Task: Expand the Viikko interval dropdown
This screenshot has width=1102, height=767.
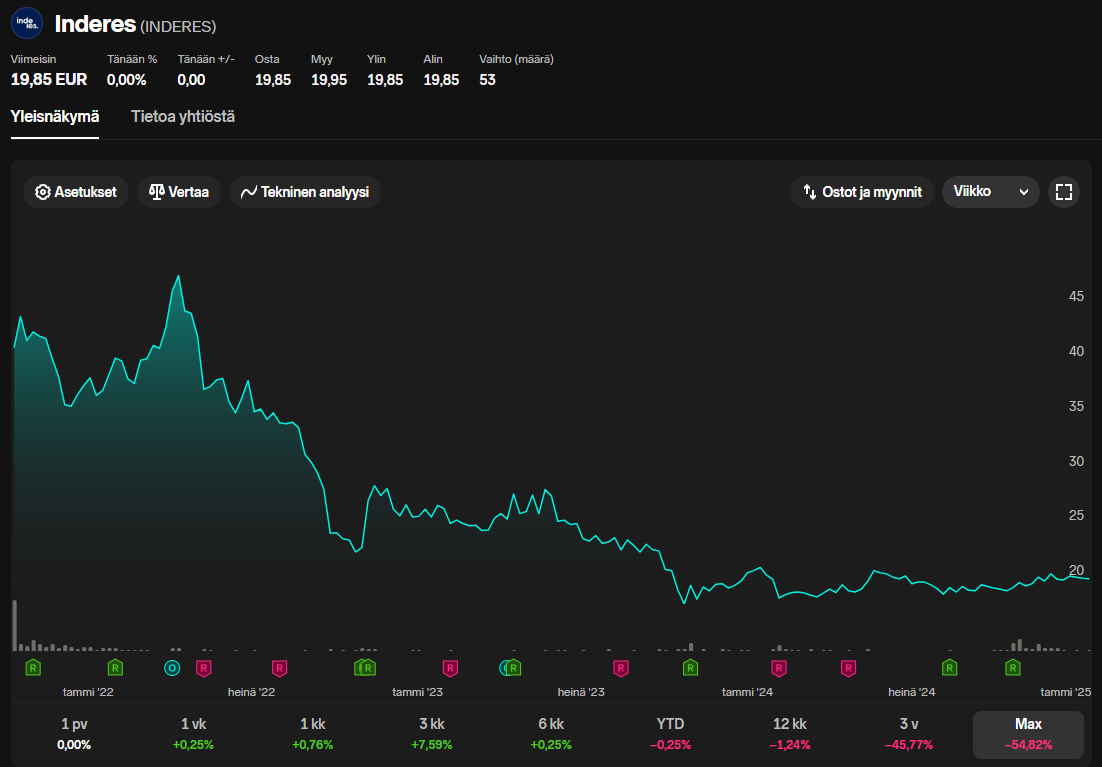Action: click(x=990, y=192)
